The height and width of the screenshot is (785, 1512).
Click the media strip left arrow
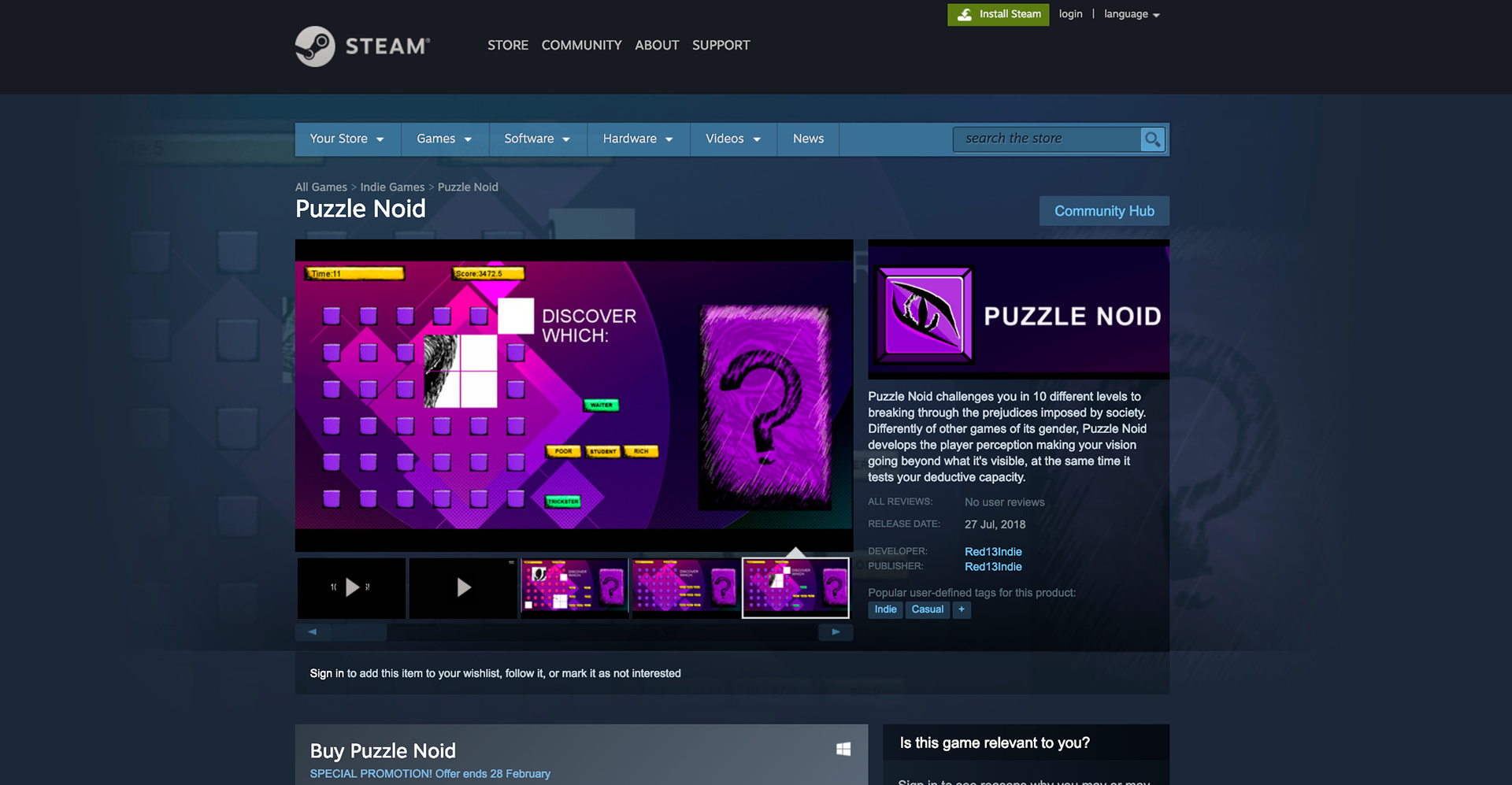click(312, 631)
